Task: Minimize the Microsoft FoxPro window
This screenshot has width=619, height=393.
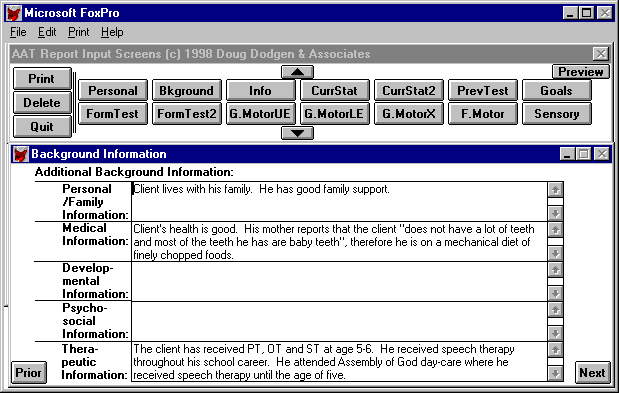Action: click(x=570, y=13)
